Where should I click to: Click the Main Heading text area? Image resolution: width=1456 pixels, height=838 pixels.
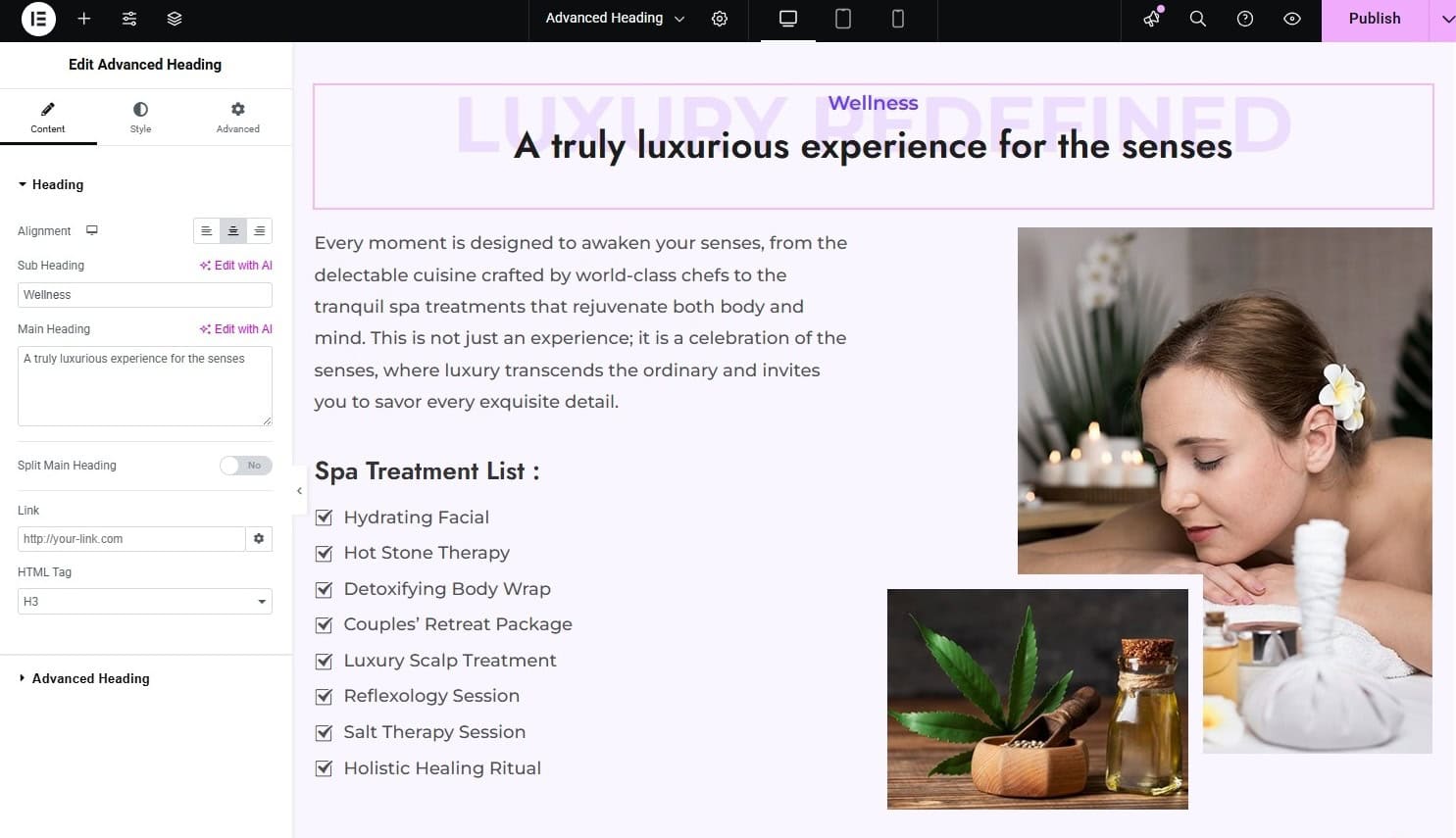145,386
